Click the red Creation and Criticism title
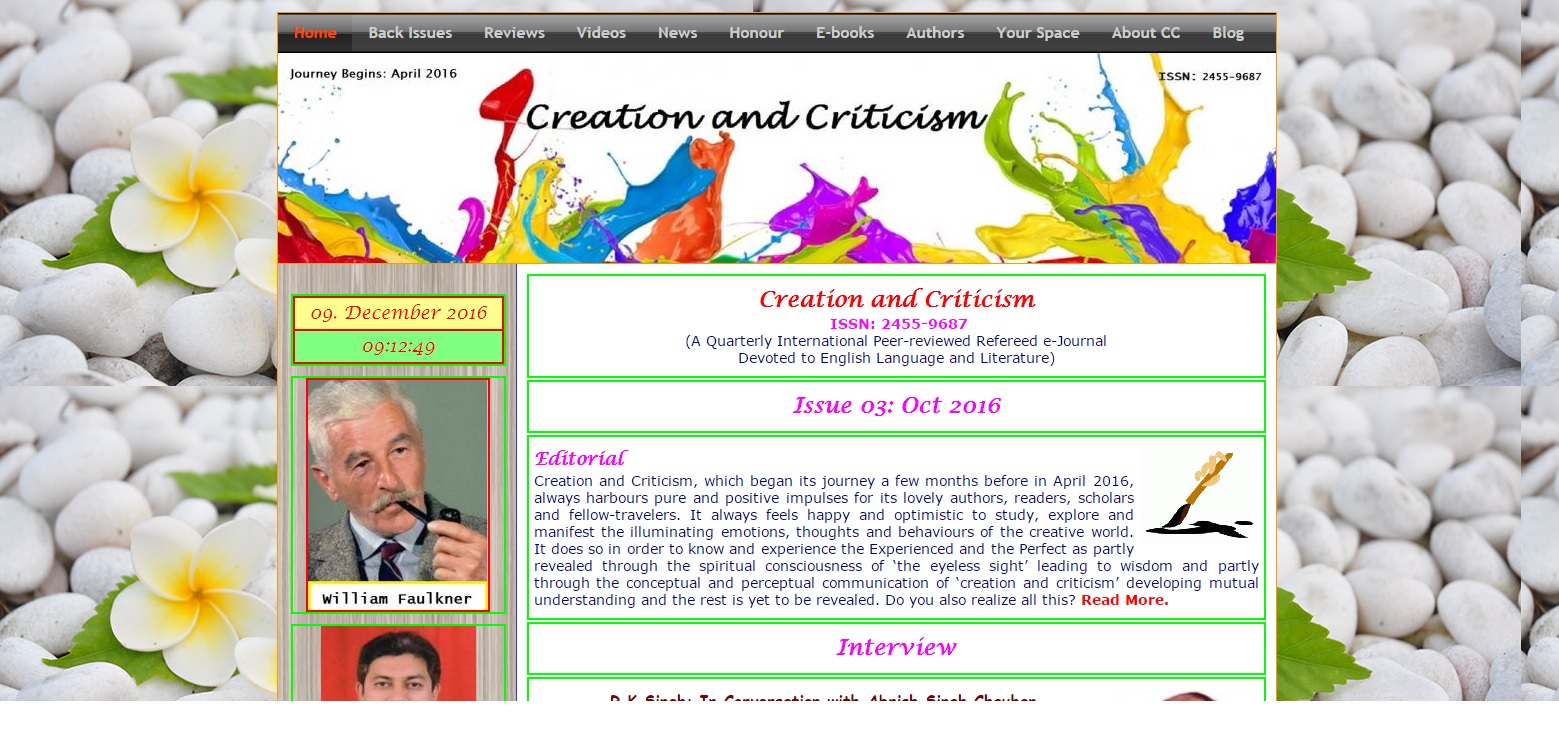The image size is (1559, 736). (897, 299)
